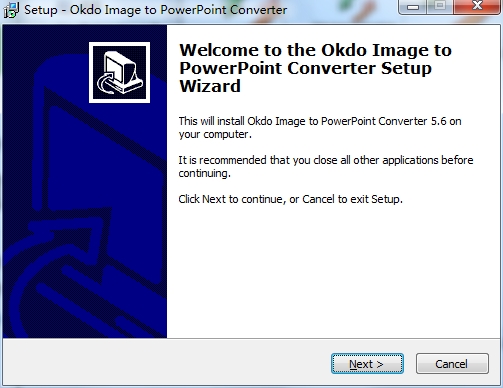Click the grey button bar left of Next
Screen dimensions: 503x388
[x=167, y=363]
